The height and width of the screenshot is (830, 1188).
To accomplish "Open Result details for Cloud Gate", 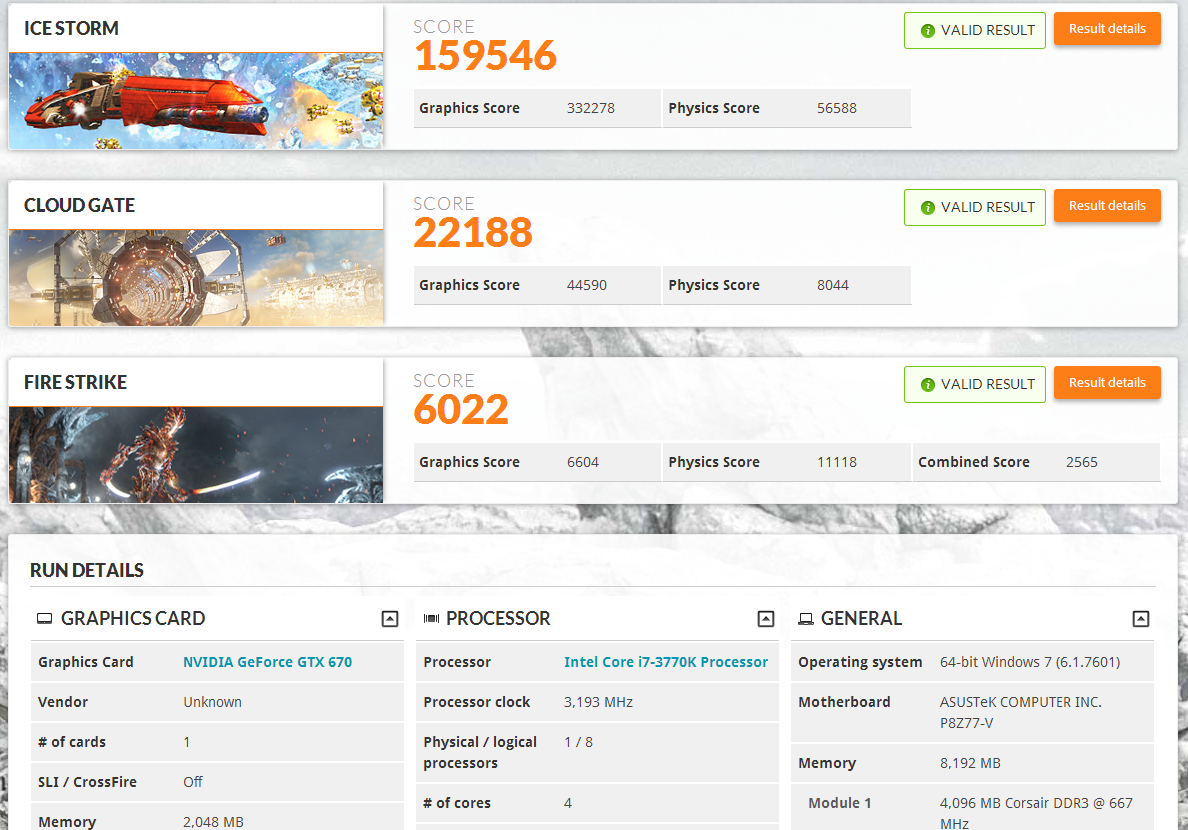I will point(1107,205).
